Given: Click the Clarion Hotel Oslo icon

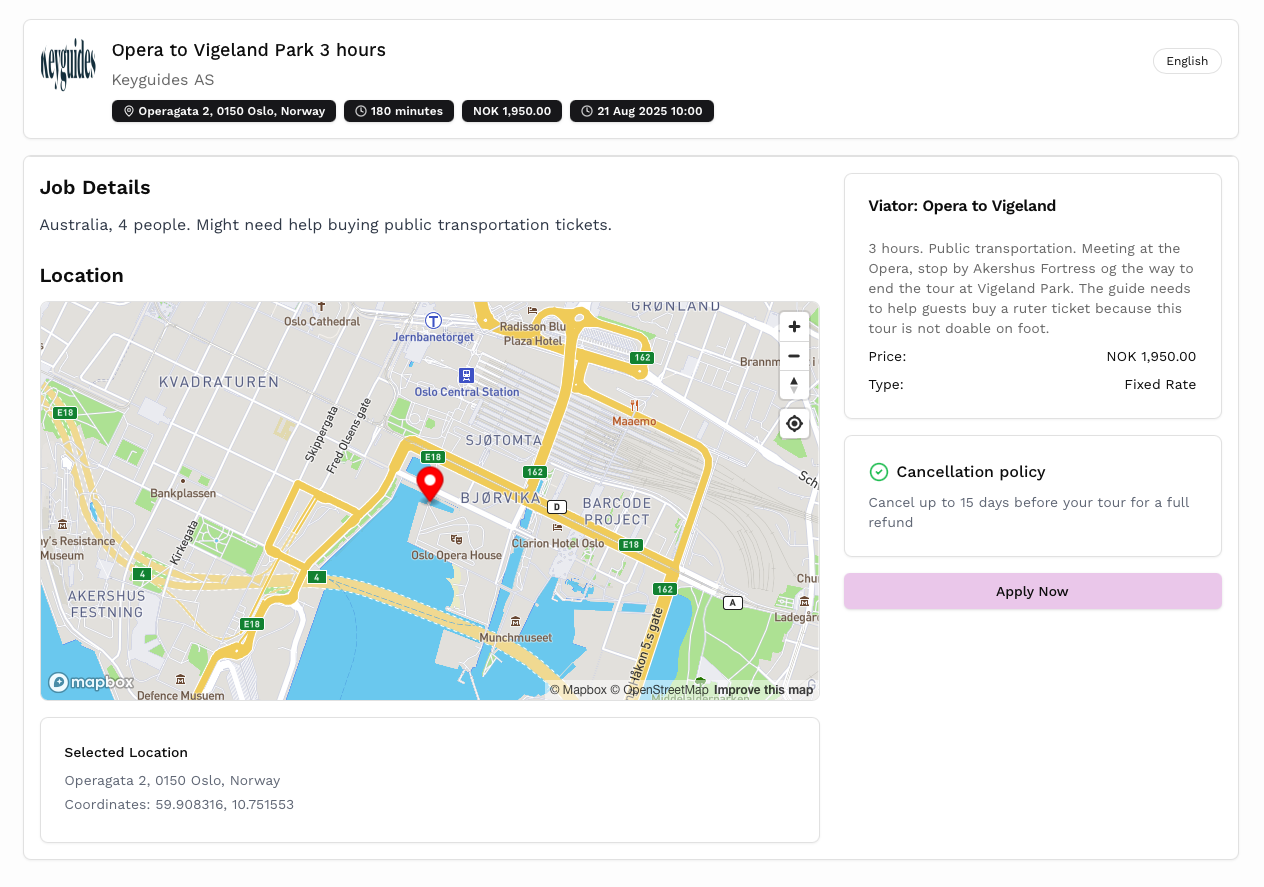Looking at the screenshot, I should [557, 527].
